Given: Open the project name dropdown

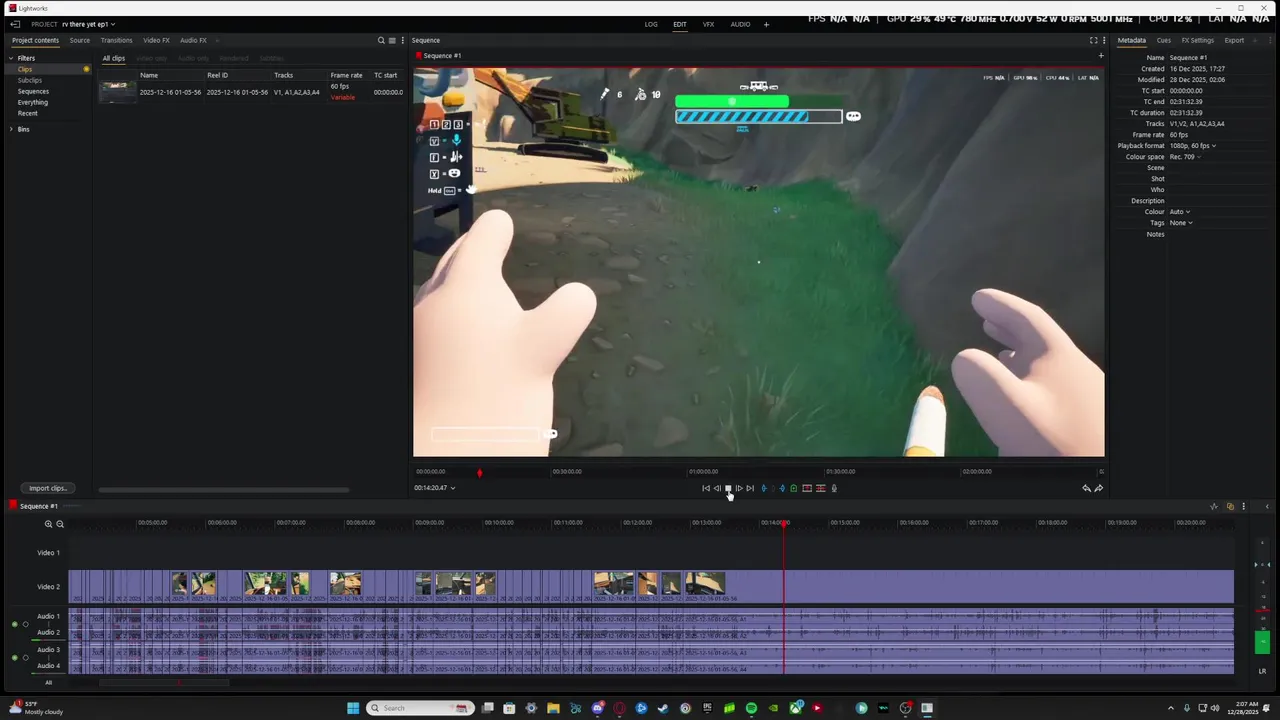Looking at the screenshot, I should point(88,24).
